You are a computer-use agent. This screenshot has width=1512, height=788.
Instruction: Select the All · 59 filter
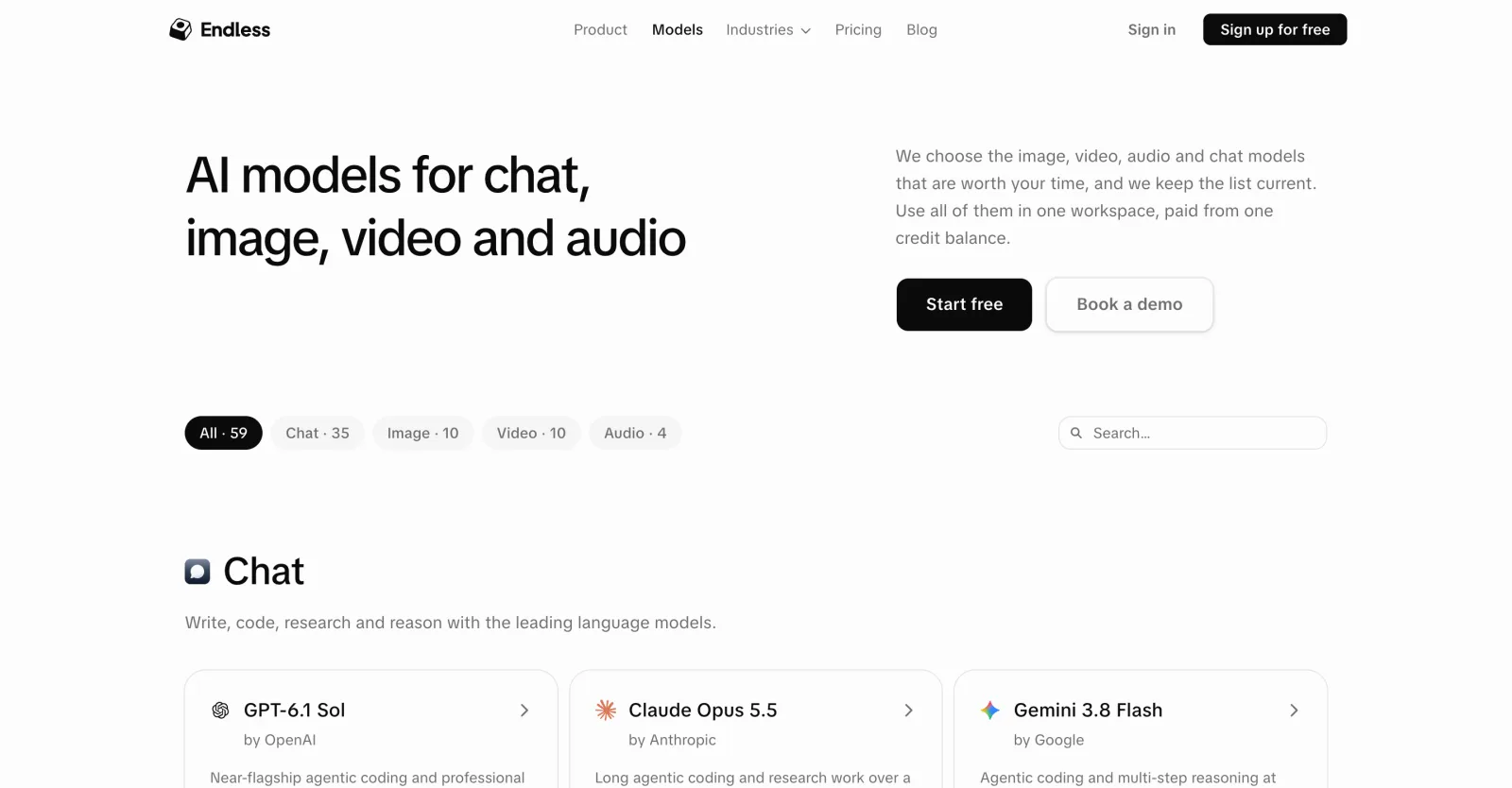pos(224,433)
